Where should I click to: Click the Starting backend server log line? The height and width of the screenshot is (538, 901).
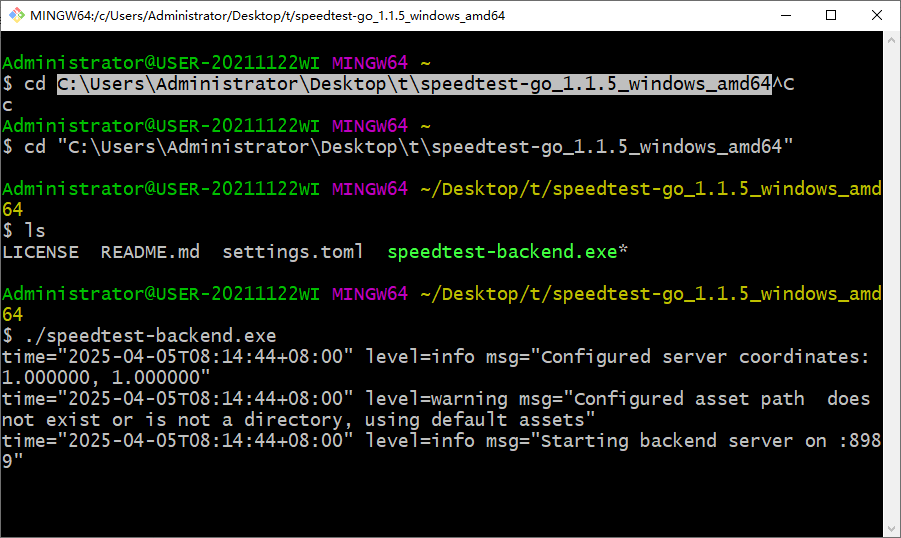pyautogui.click(x=441, y=451)
